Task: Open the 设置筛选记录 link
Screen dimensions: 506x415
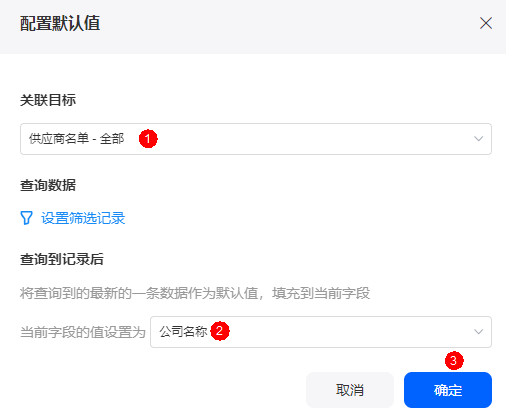Action: point(83,218)
